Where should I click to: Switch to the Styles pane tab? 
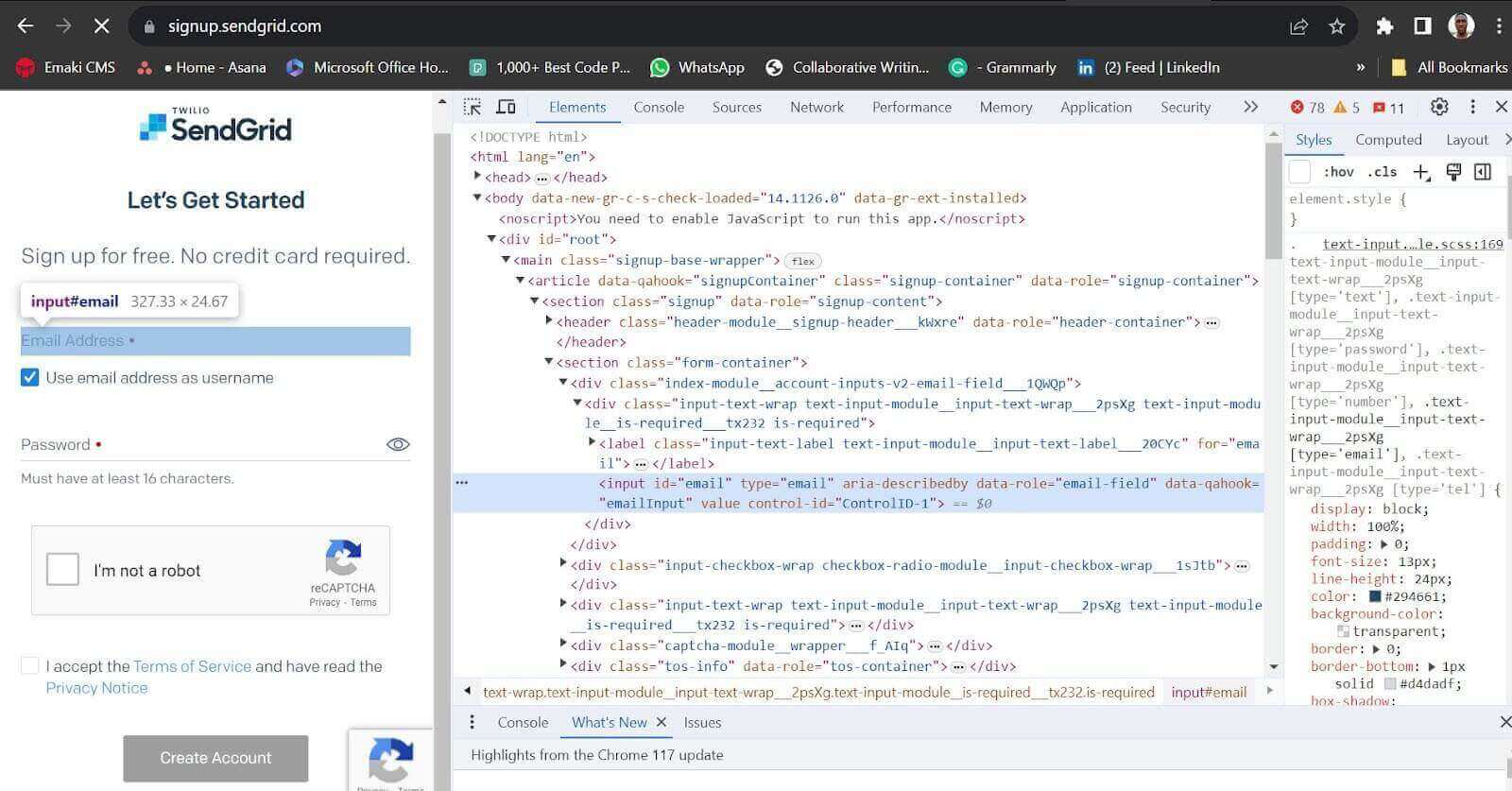1314,140
